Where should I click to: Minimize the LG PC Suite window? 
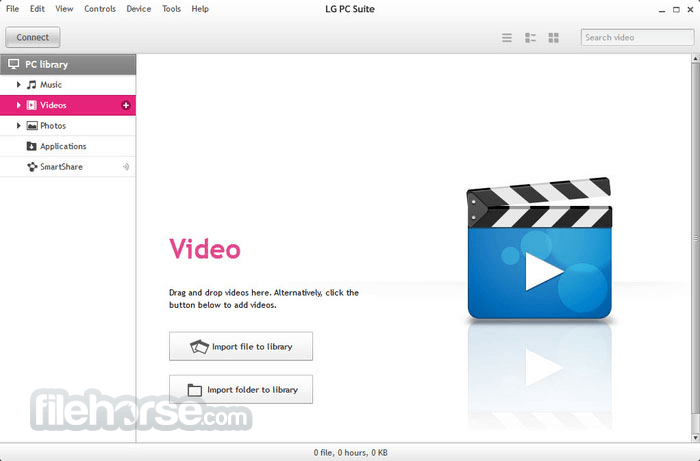tap(662, 9)
